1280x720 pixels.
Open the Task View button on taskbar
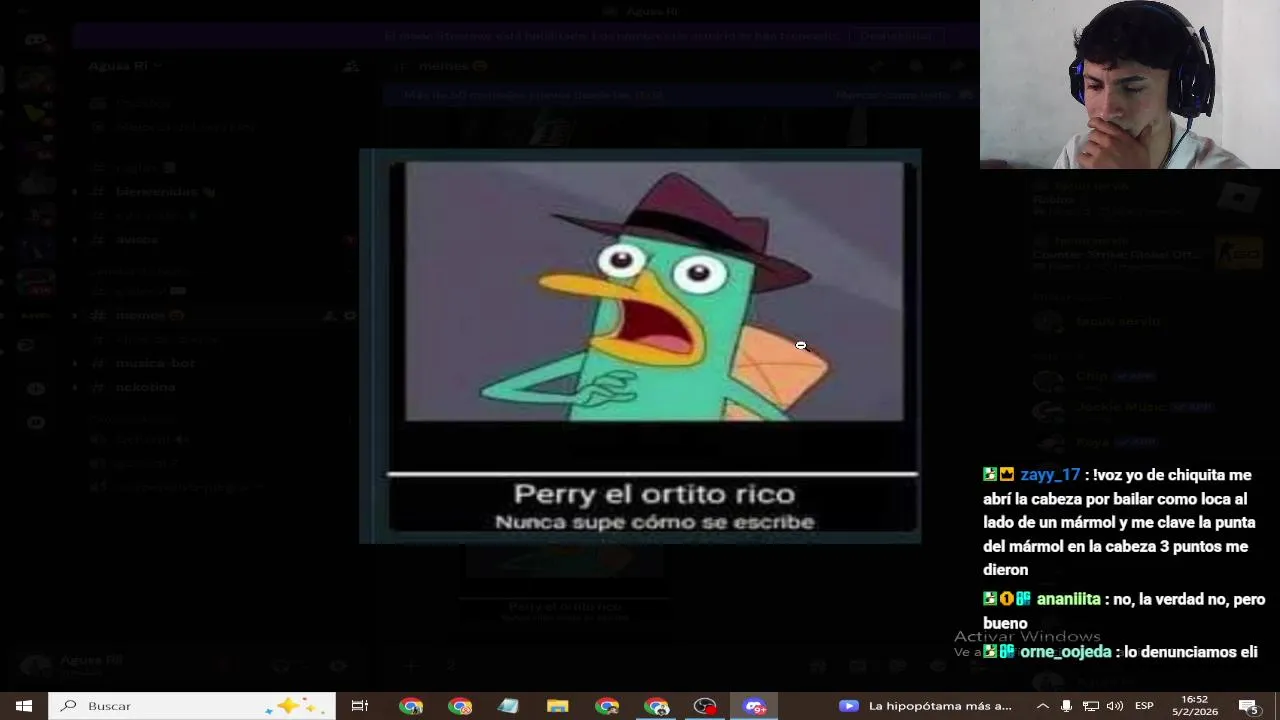(359, 706)
